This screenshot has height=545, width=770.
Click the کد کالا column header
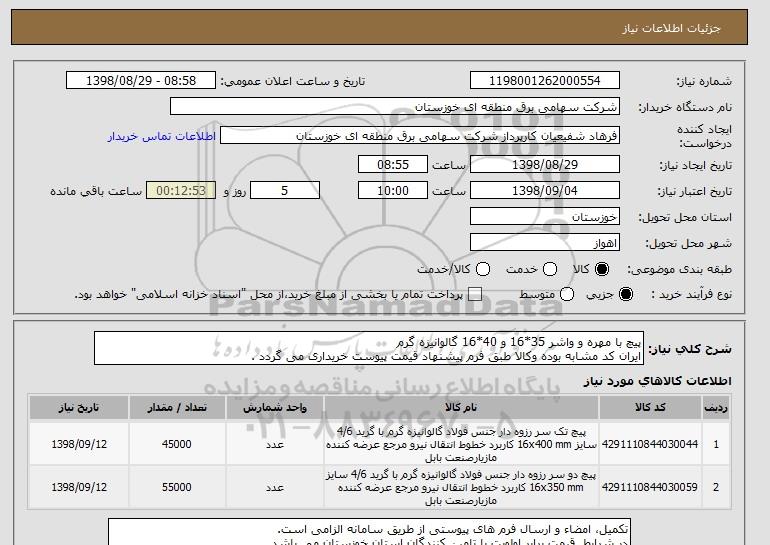click(650, 408)
